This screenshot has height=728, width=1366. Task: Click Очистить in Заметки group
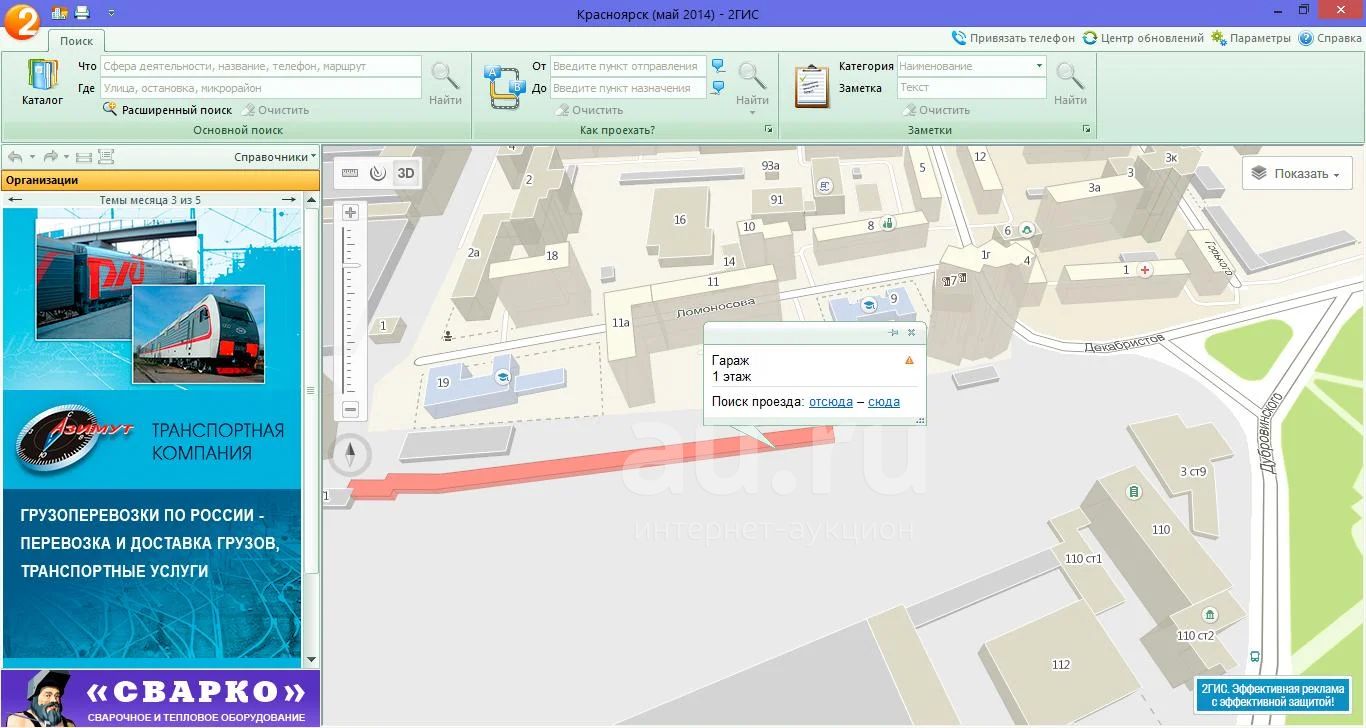[x=936, y=110]
